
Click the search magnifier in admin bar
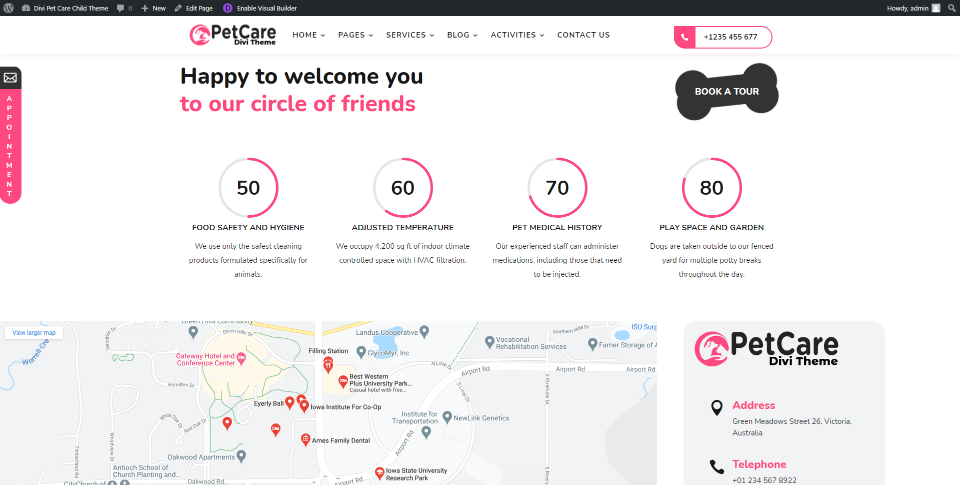click(951, 7)
